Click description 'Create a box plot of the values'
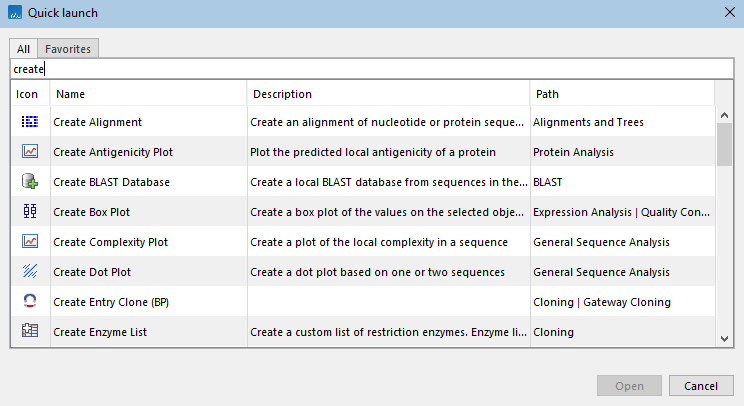This screenshot has height=406, width=744. coord(387,212)
